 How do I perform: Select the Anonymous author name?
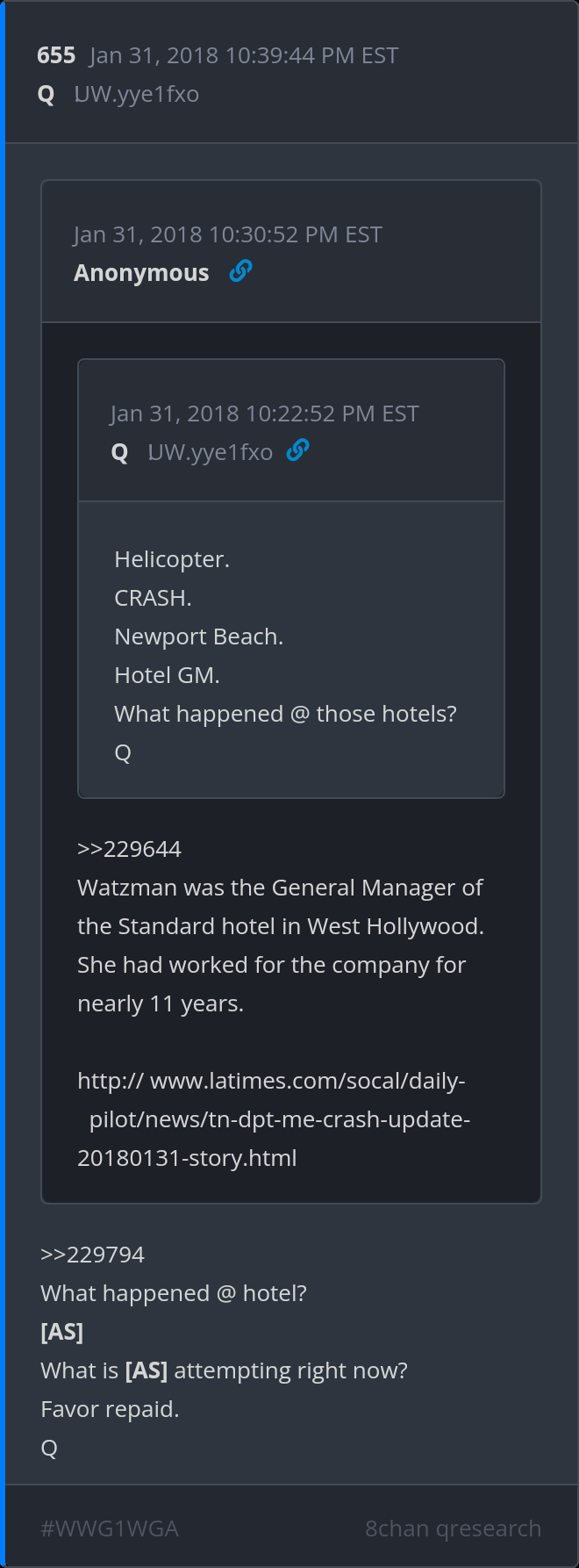click(141, 273)
